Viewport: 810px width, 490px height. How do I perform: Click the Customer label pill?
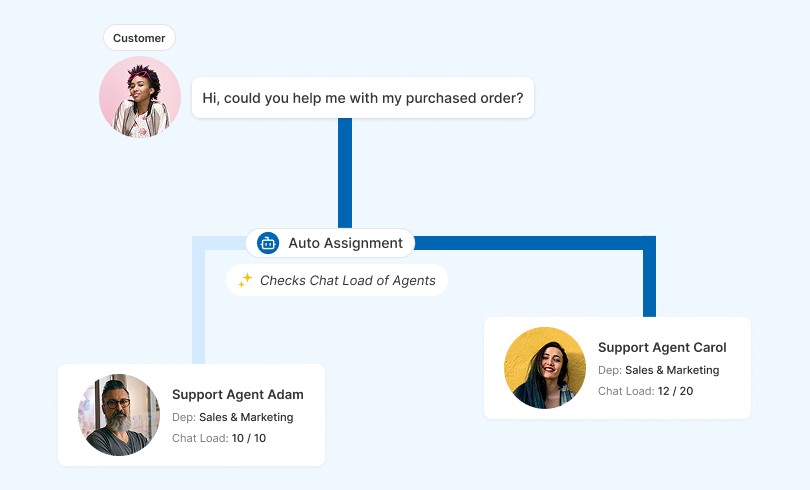coord(139,38)
